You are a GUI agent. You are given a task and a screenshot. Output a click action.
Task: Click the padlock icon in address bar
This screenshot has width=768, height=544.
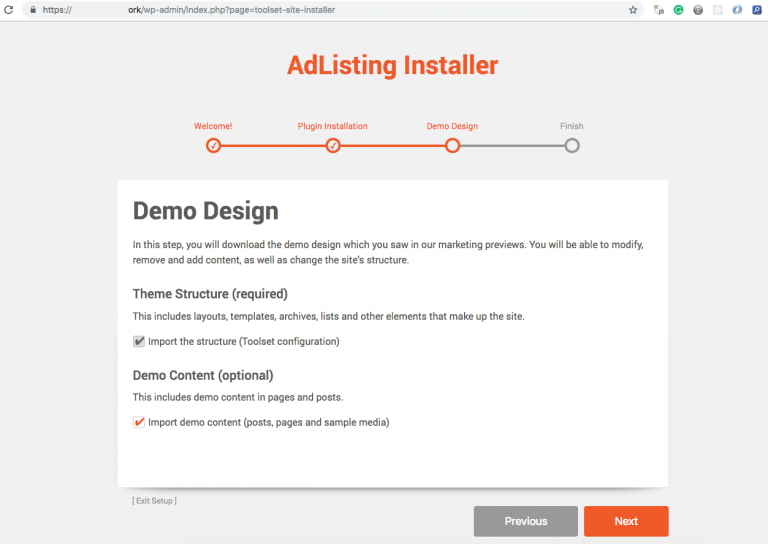point(33,10)
